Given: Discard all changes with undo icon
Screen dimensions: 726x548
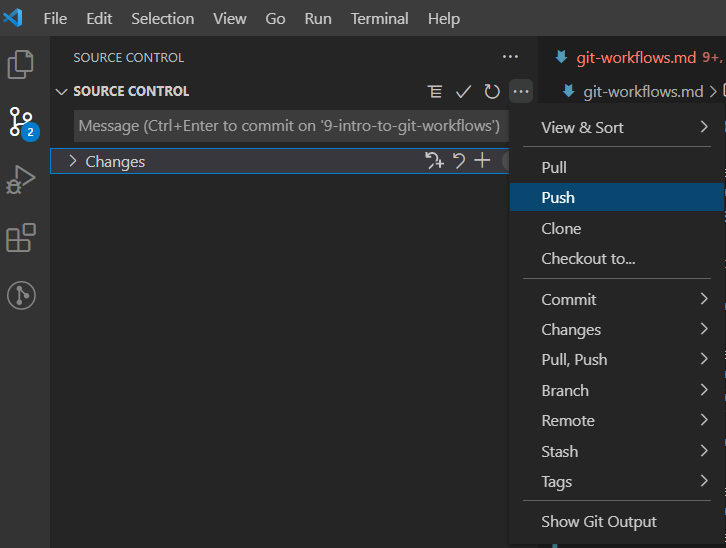Looking at the screenshot, I should click(x=458, y=161).
